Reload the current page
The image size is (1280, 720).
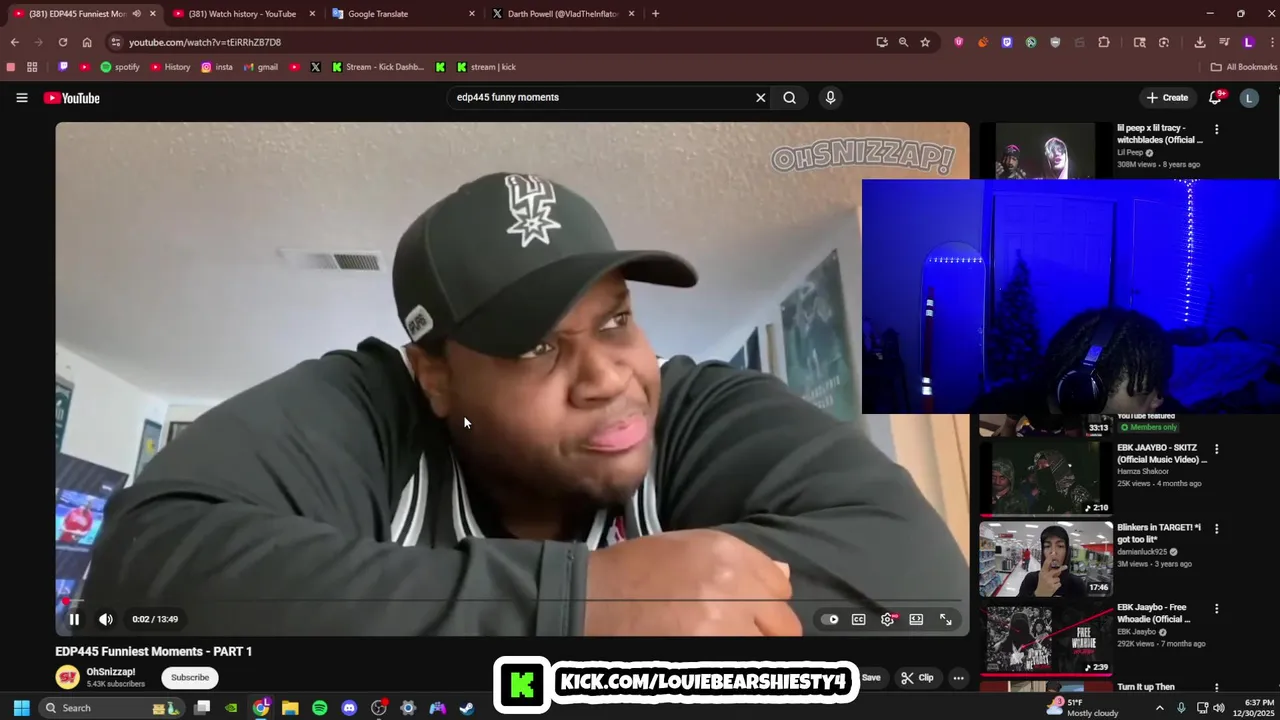63,42
